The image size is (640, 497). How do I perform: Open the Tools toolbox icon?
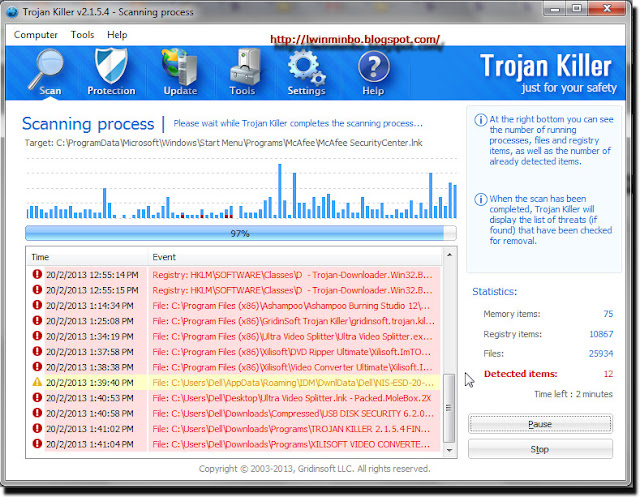245,66
